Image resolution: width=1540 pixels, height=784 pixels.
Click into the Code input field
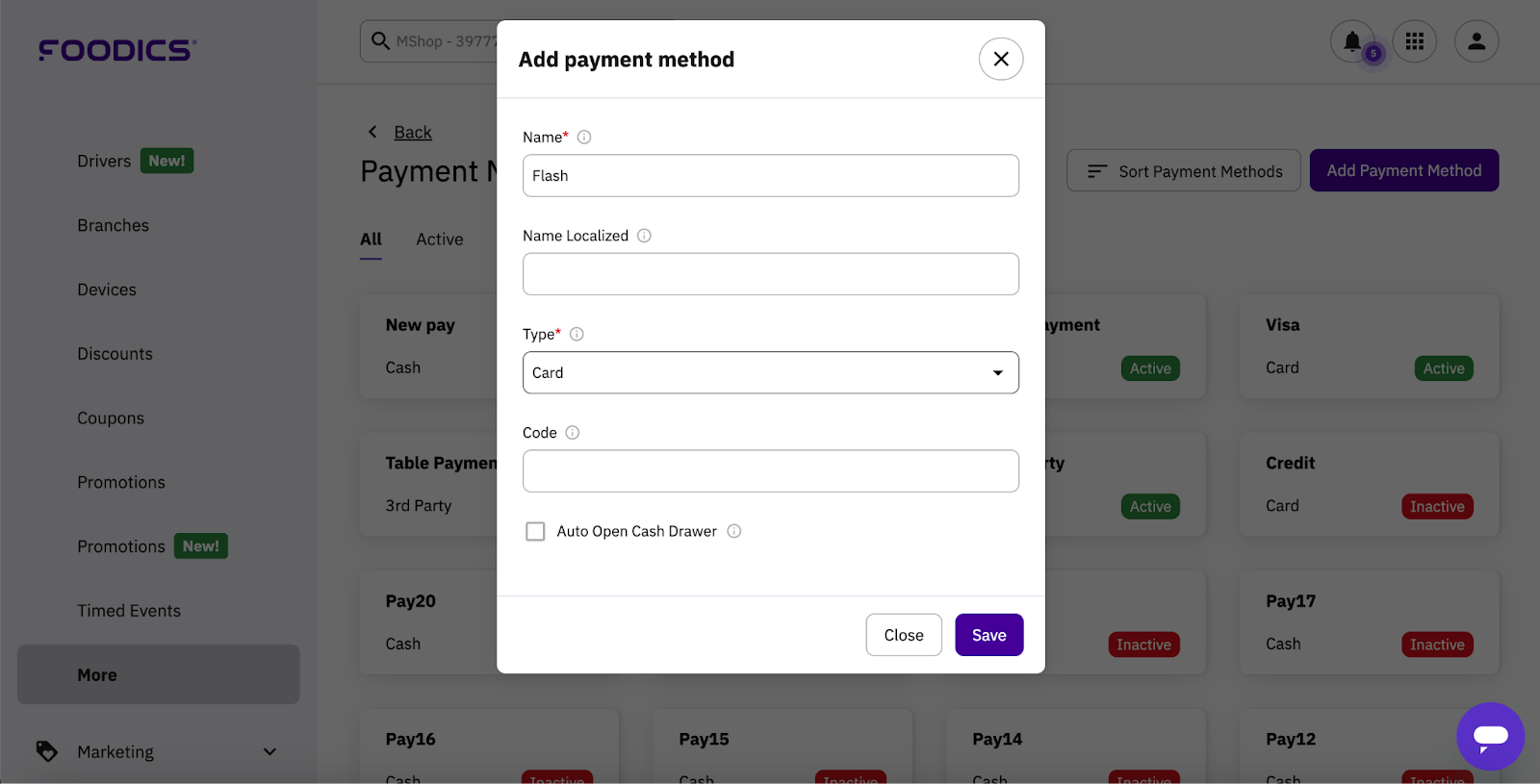(x=770, y=471)
